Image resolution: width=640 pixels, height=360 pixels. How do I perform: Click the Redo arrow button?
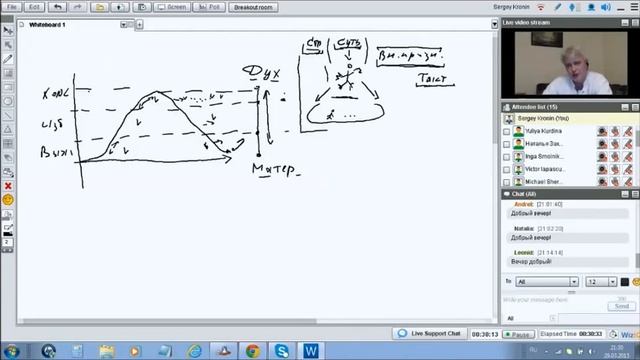click(77, 7)
